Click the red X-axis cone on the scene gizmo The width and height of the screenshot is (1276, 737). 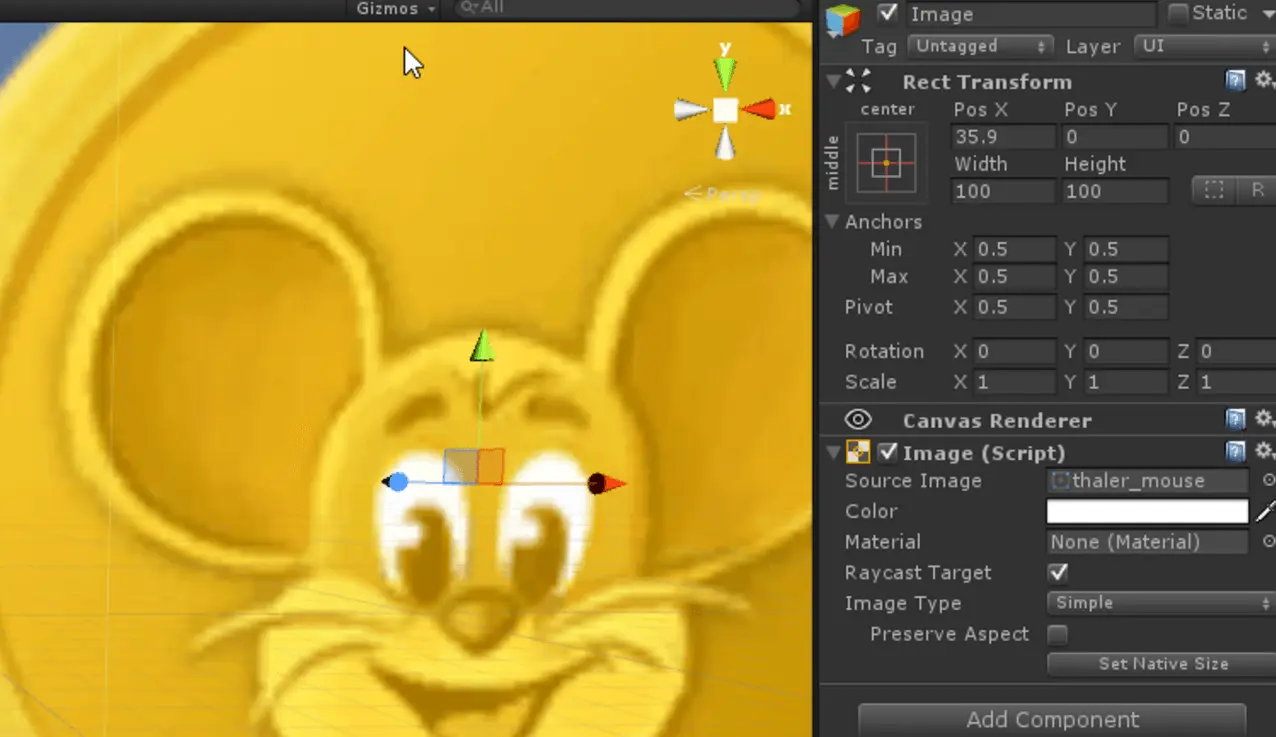759,109
